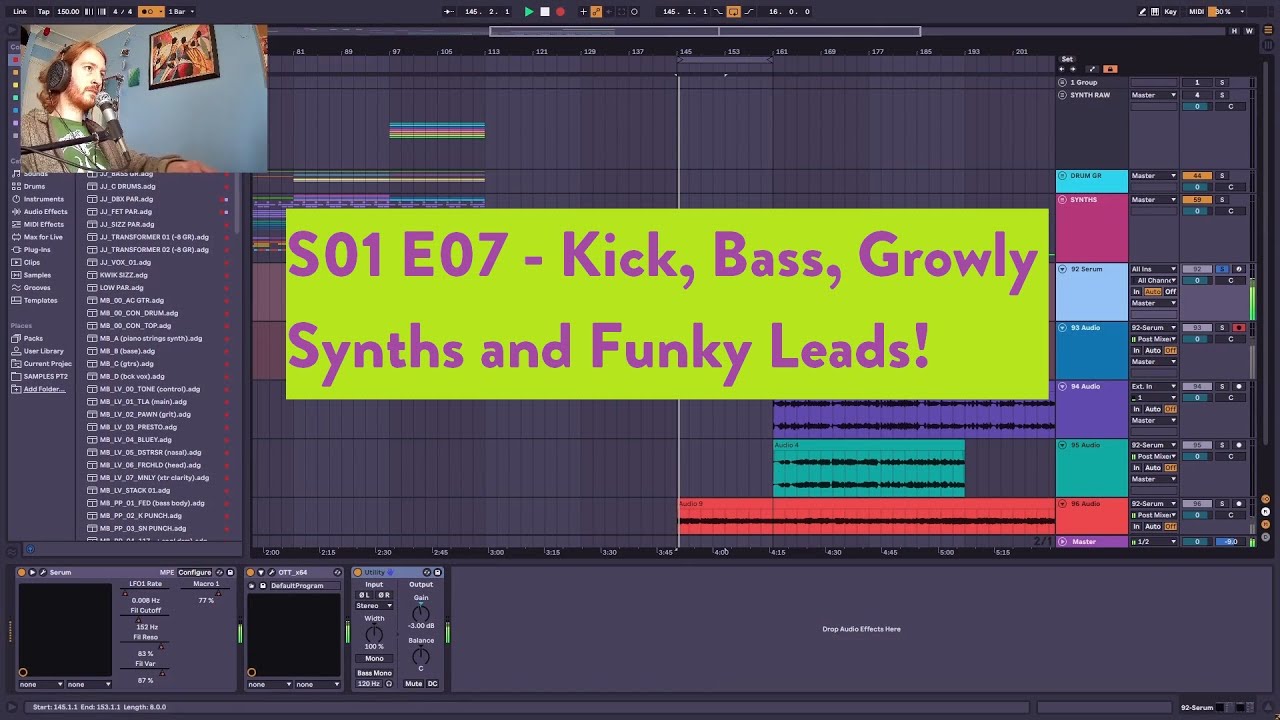Click the Set locator button
This screenshot has width=1280, height=720.
tap(1067, 59)
